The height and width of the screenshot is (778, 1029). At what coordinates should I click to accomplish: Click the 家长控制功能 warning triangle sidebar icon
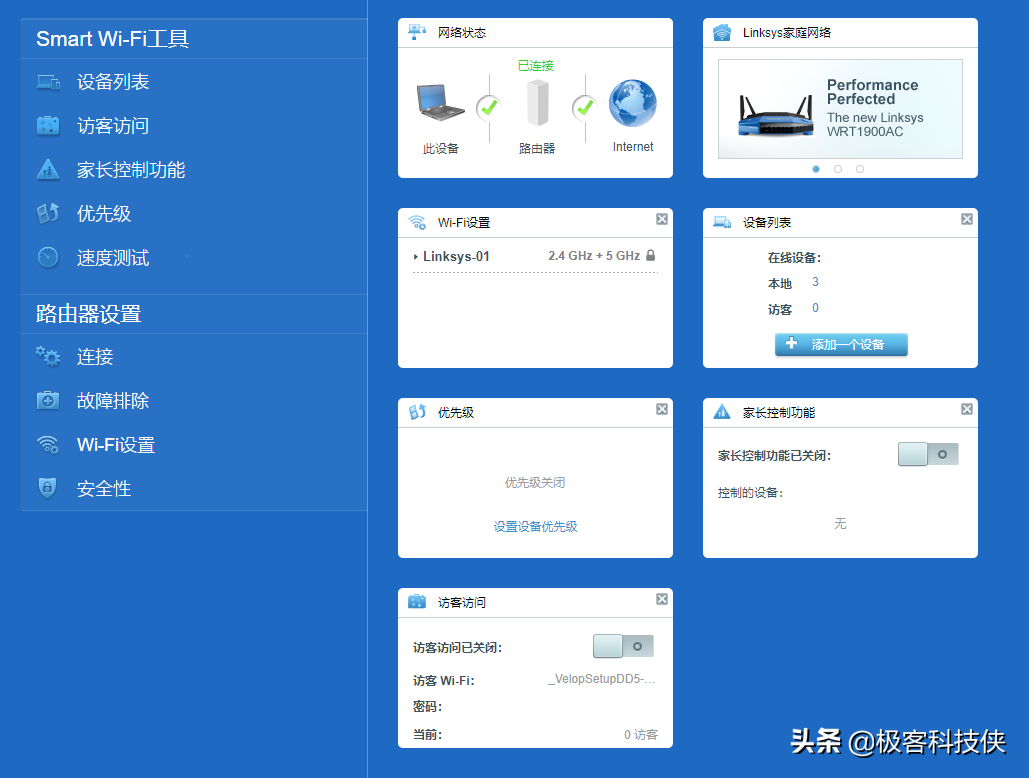pyautogui.click(x=48, y=169)
